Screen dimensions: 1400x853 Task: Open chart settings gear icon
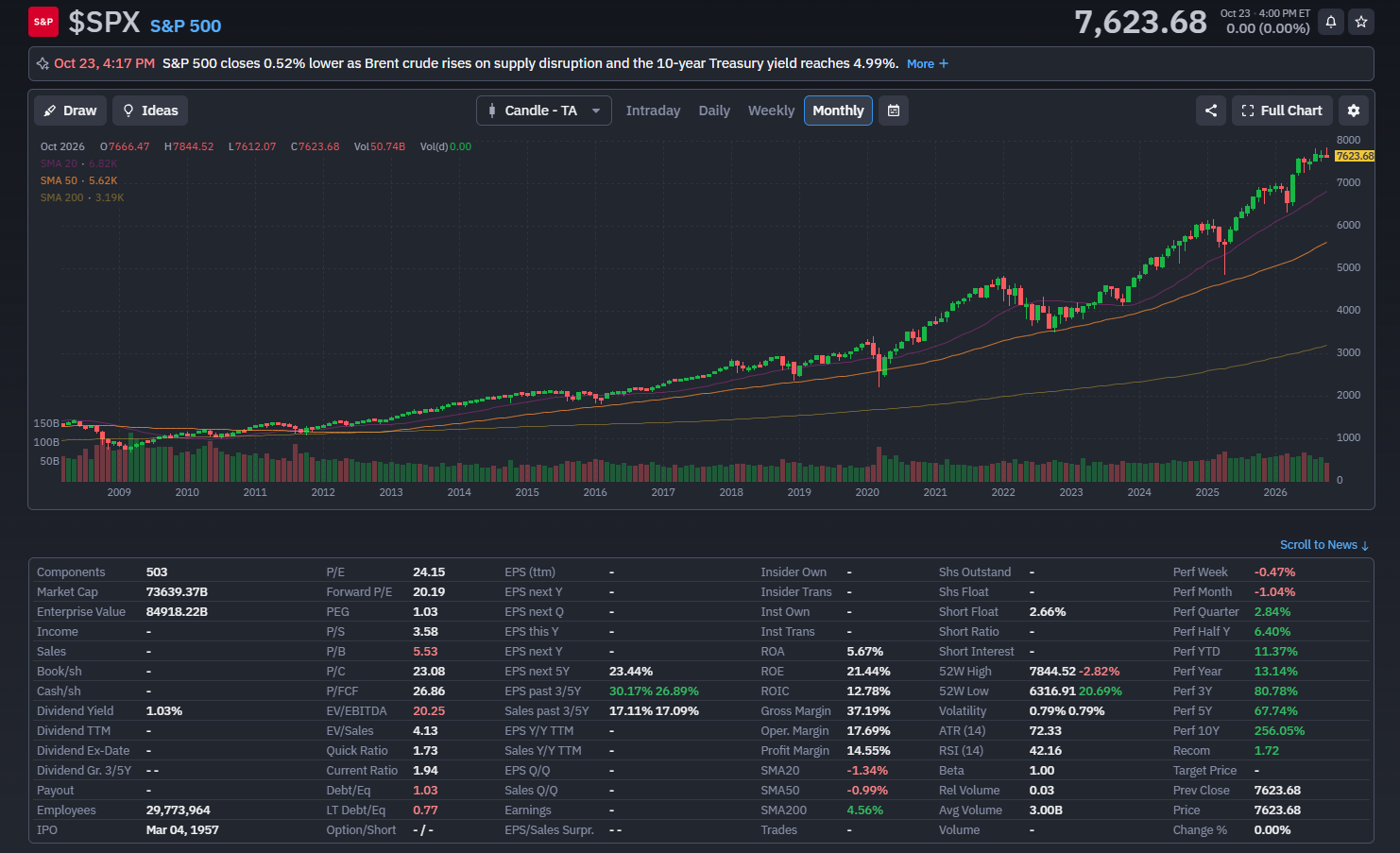tap(1354, 111)
